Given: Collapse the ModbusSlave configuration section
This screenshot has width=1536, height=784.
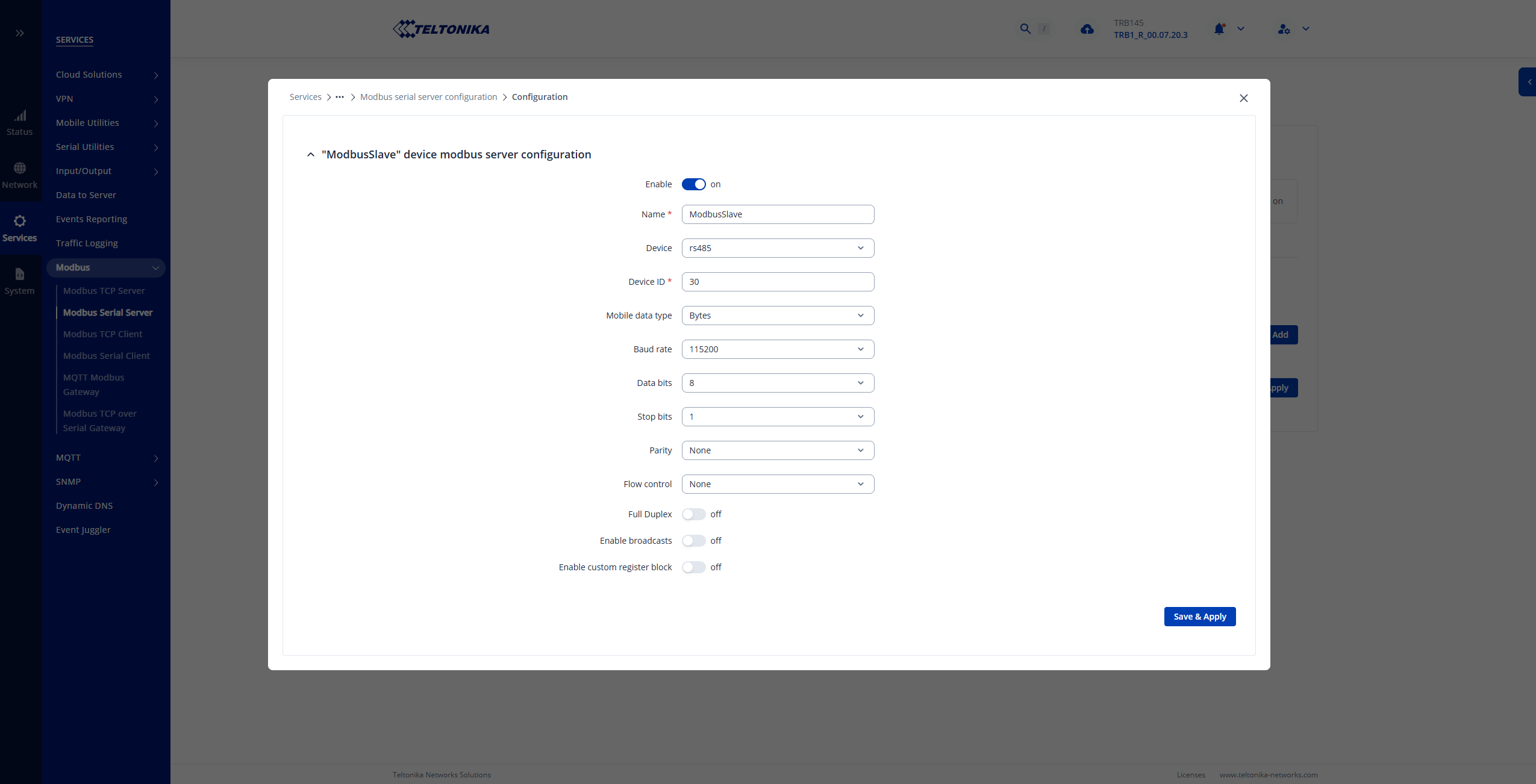Looking at the screenshot, I should click(x=311, y=155).
